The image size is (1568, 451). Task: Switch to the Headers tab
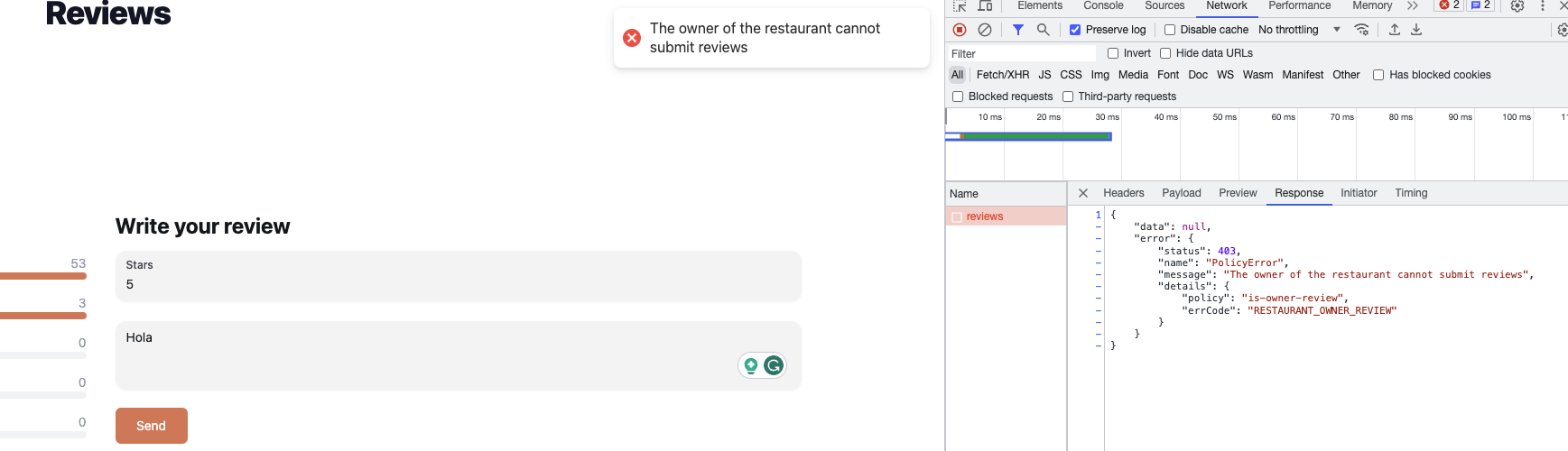1123,193
